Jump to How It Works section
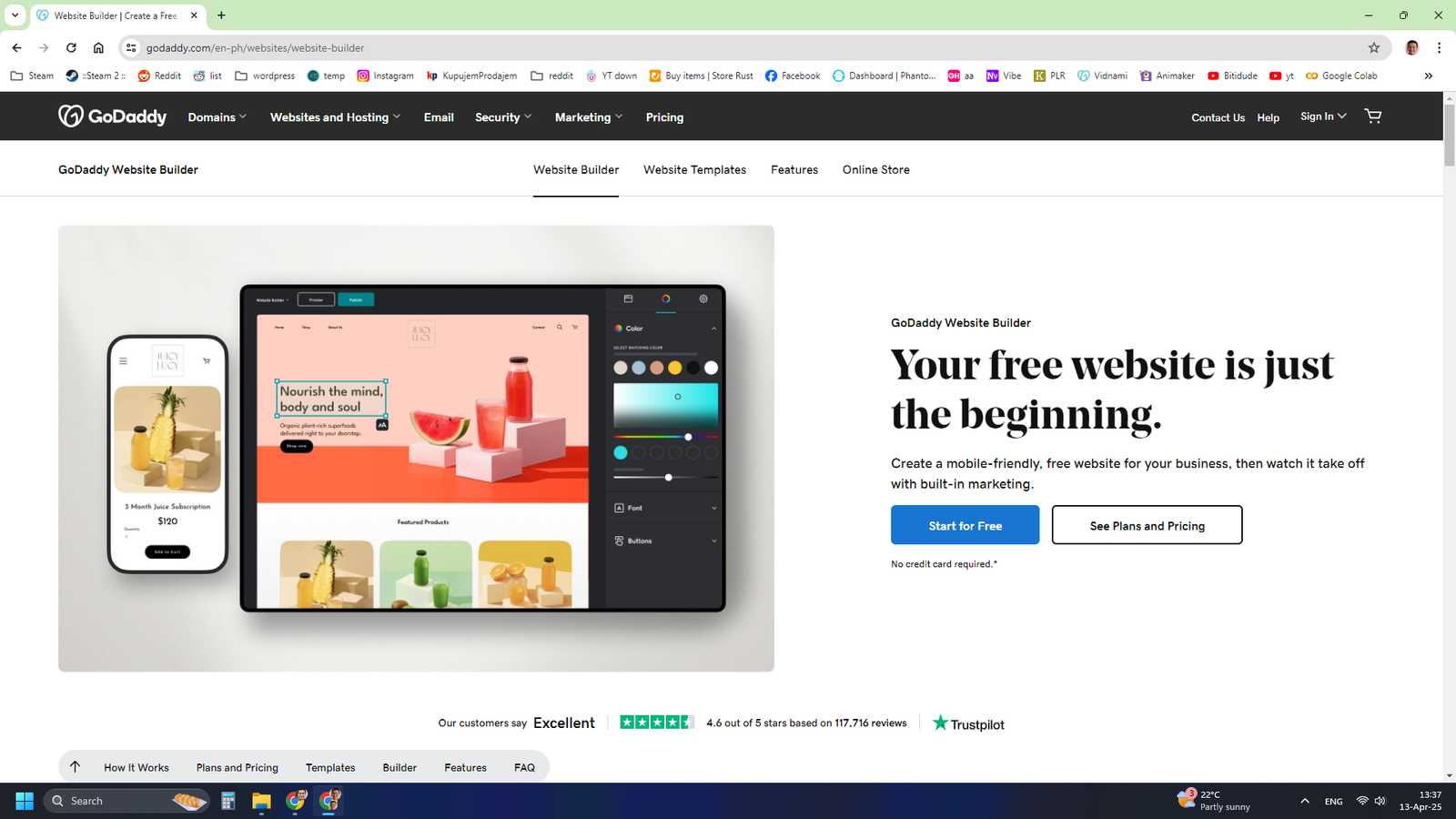Image resolution: width=1456 pixels, height=819 pixels. coord(136,767)
